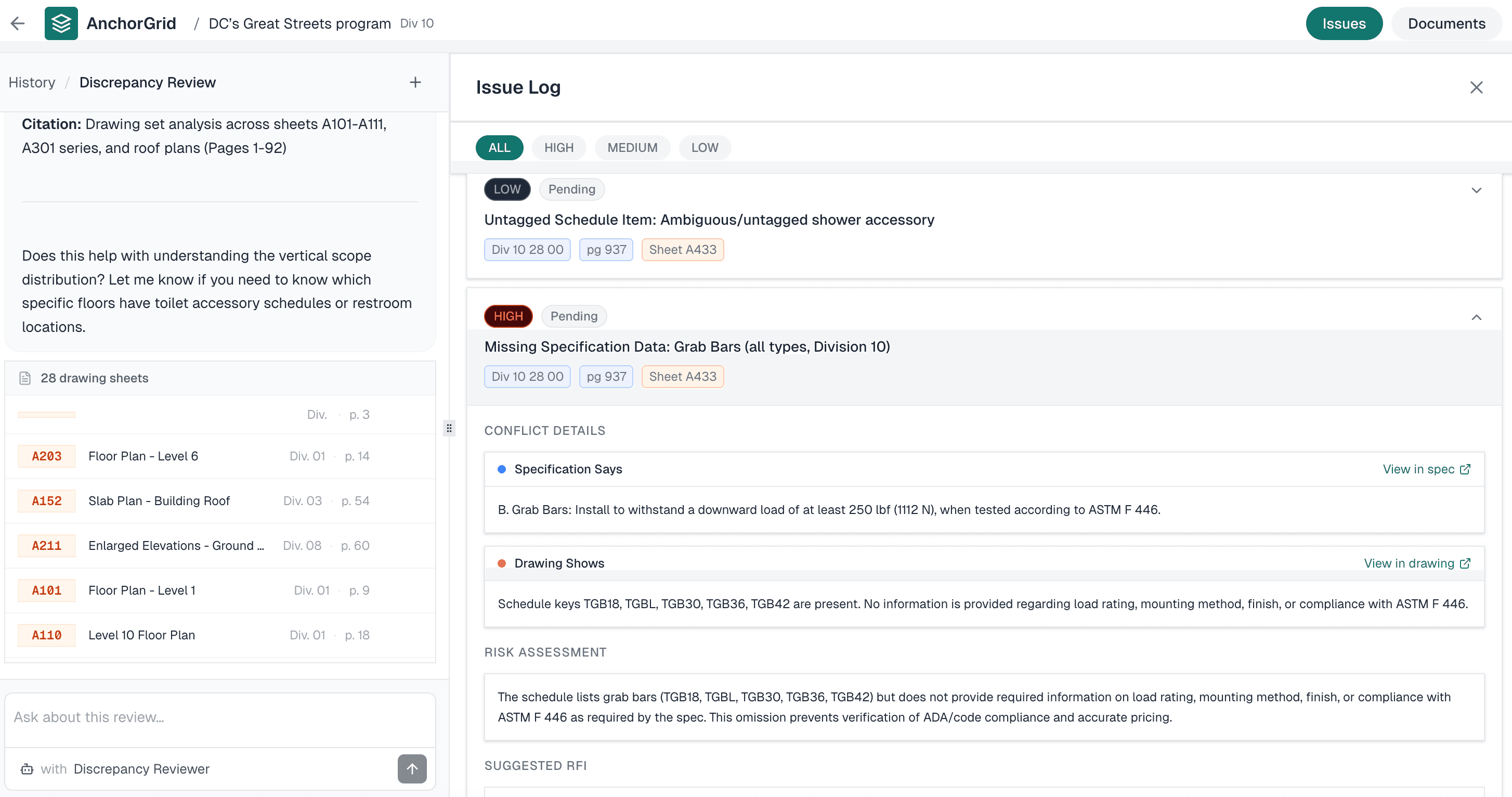This screenshot has height=797, width=1512.
Task: Click the external link icon beside View in drawing
Action: click(x=1466, y=563)
